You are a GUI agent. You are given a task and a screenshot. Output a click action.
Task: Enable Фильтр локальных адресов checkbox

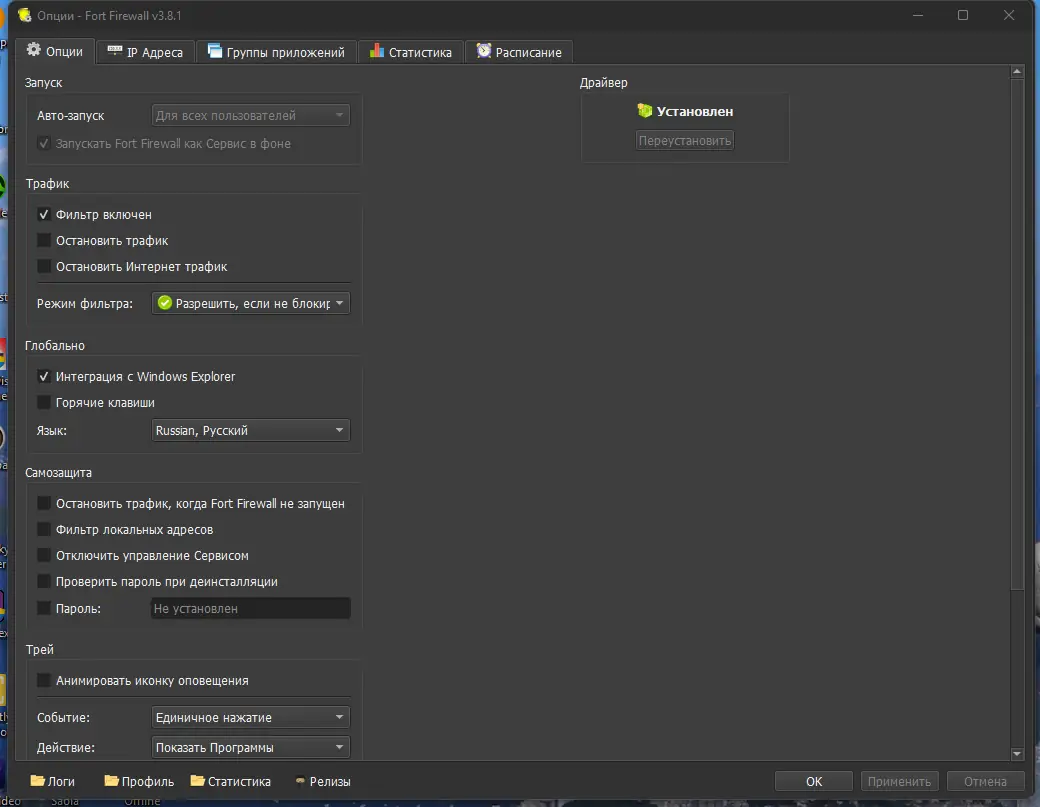pos(44,530)
